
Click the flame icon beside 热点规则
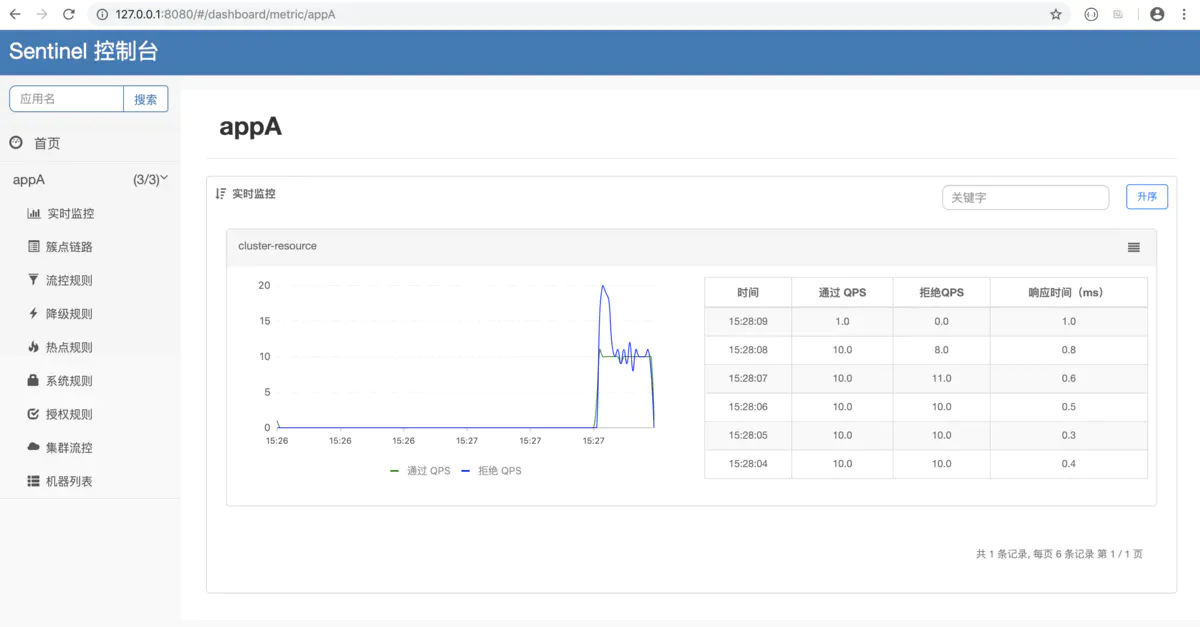click(x=34, y=347)
